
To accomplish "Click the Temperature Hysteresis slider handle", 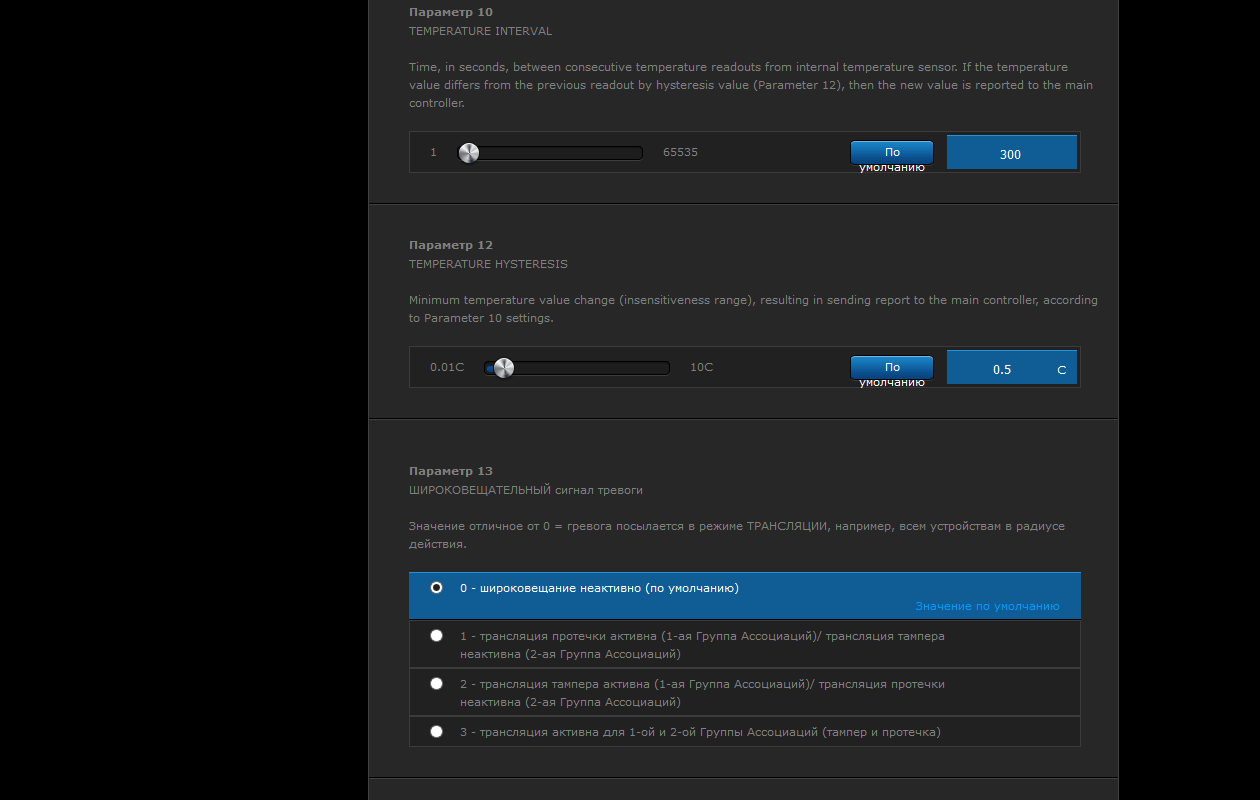I will (x=504, y=368).
